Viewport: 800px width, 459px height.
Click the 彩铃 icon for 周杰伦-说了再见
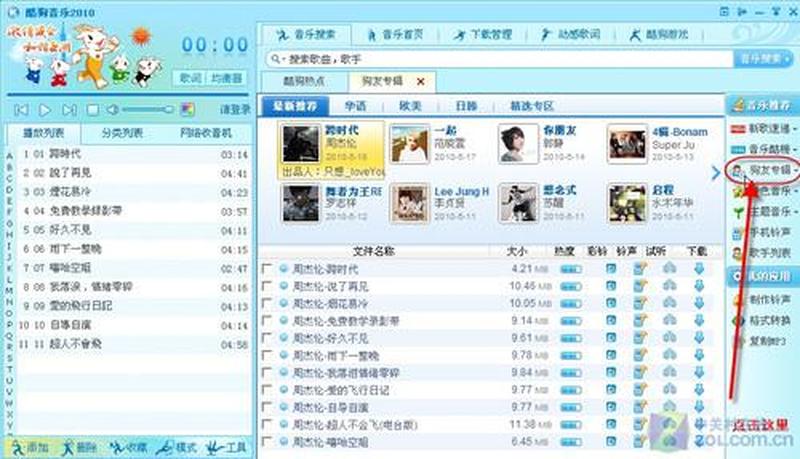[x=611, y=286]
